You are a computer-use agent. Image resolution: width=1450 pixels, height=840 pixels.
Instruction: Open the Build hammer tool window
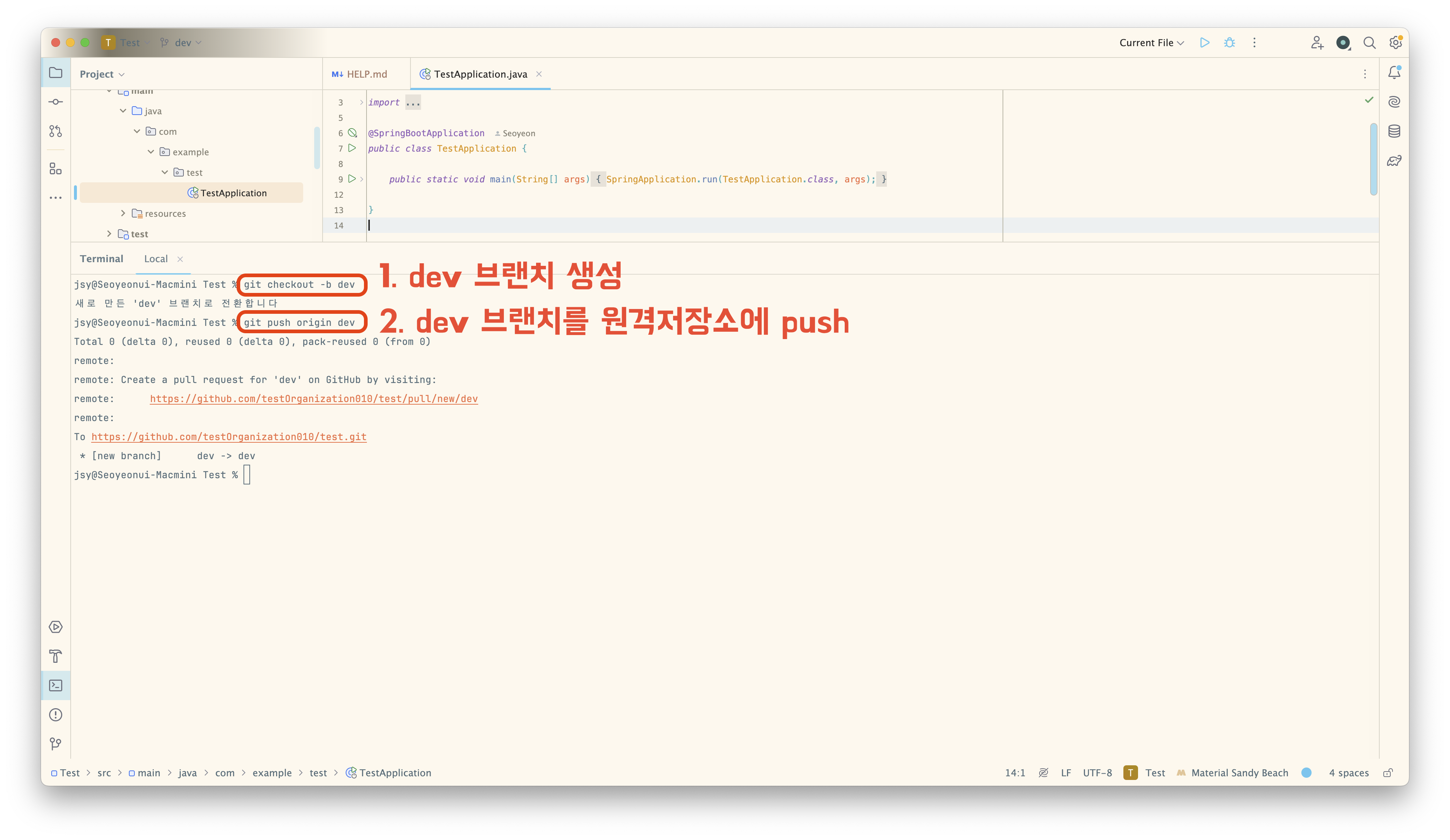56,656
